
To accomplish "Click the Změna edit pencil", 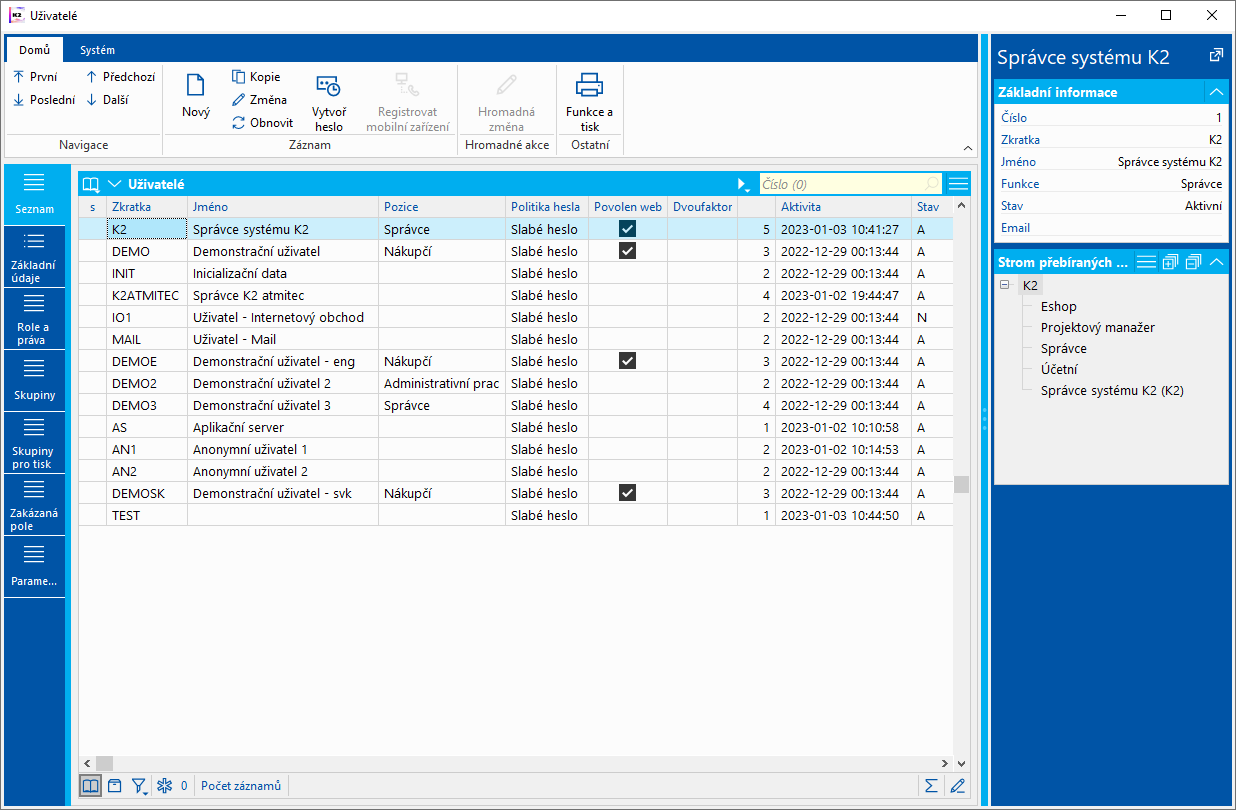I will click(x=239, y=100).
